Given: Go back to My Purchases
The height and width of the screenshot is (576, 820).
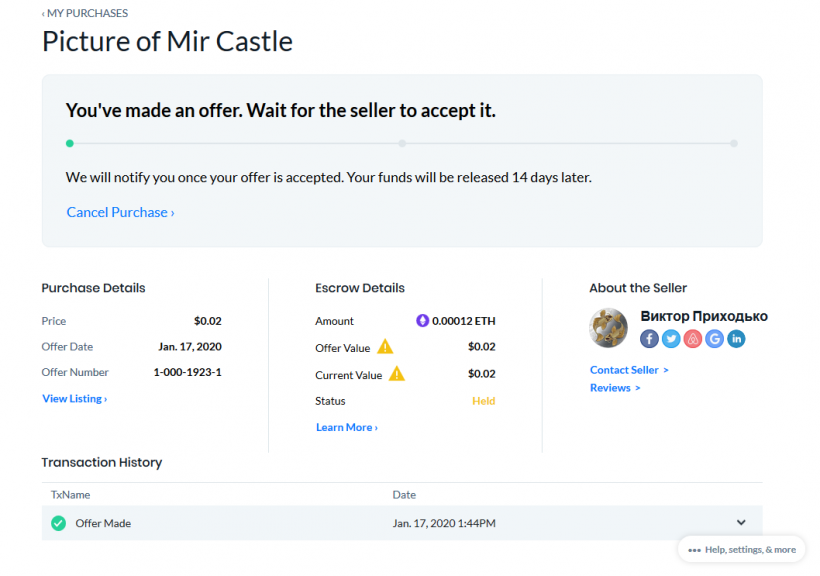Looking at the screenshot, I should pos(85,13).
